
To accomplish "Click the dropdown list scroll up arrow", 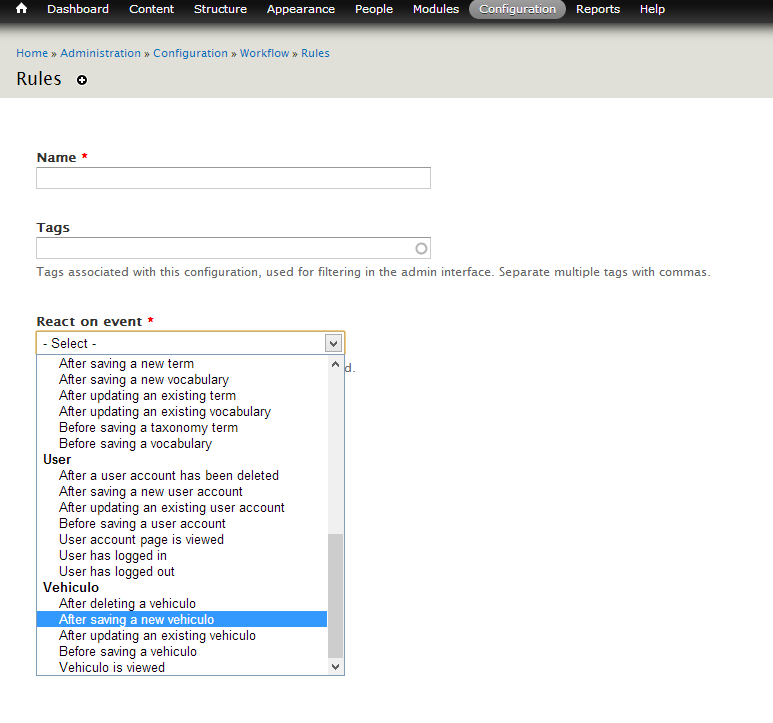I will pos(335,364).
